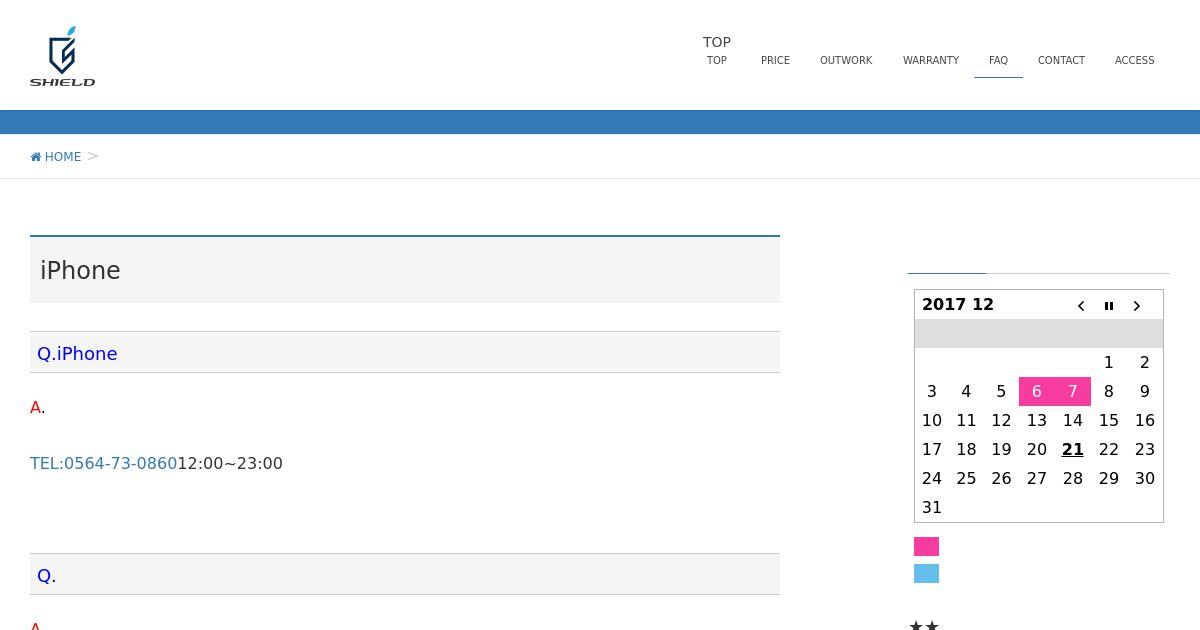
Task: Select date 25 in the calendar
Action: (x=966, y=479)
